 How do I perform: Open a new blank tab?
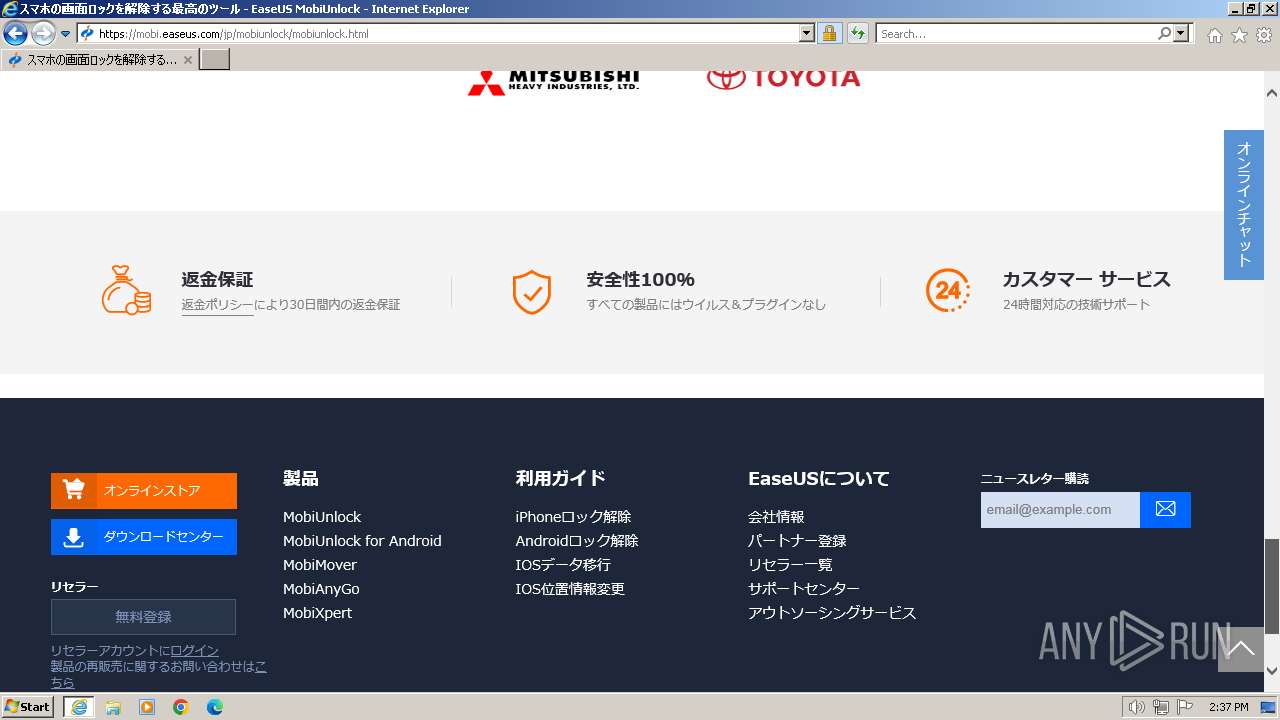pyautogui.click(x=215, y=60)
